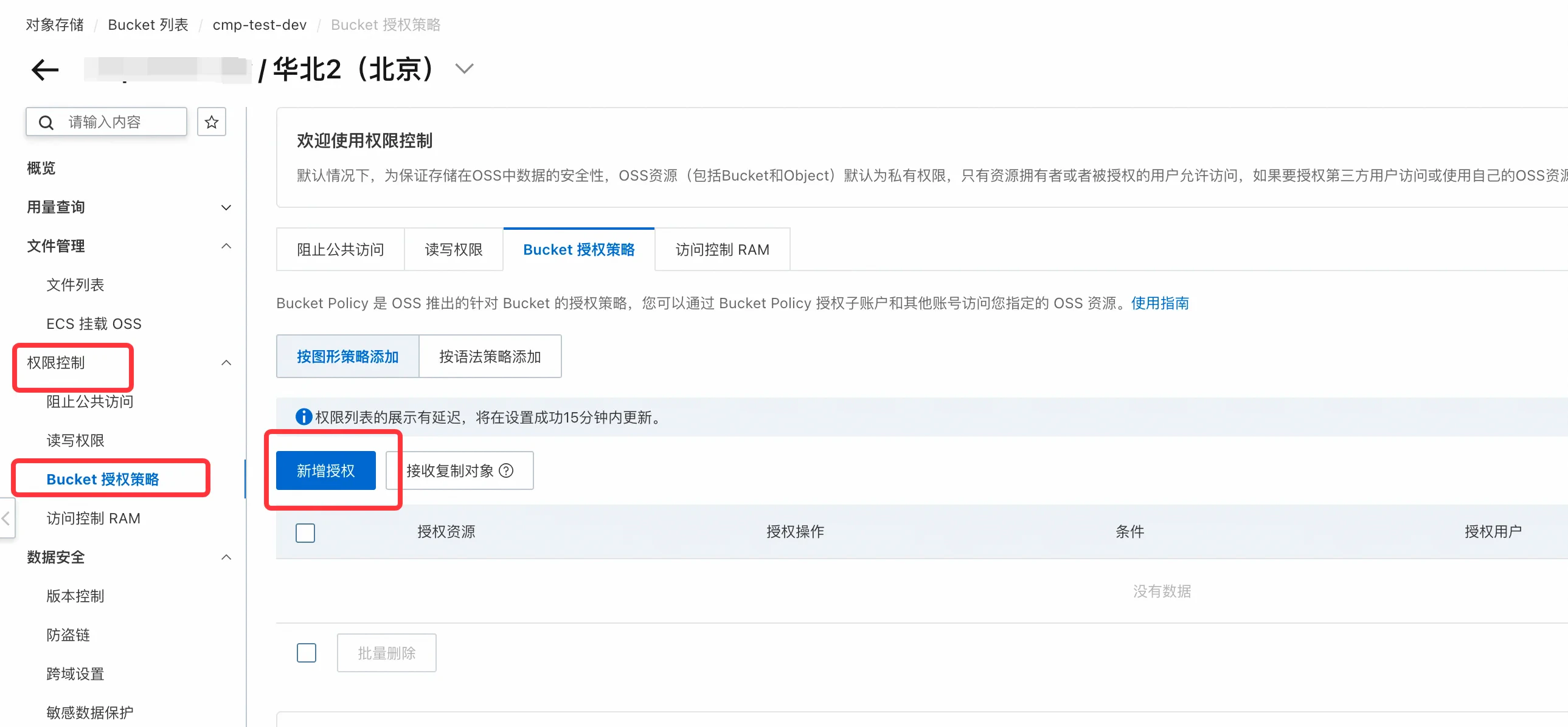
Task: Open region dropdown next to 华北2（北京）
Action: tap(464, 69)
